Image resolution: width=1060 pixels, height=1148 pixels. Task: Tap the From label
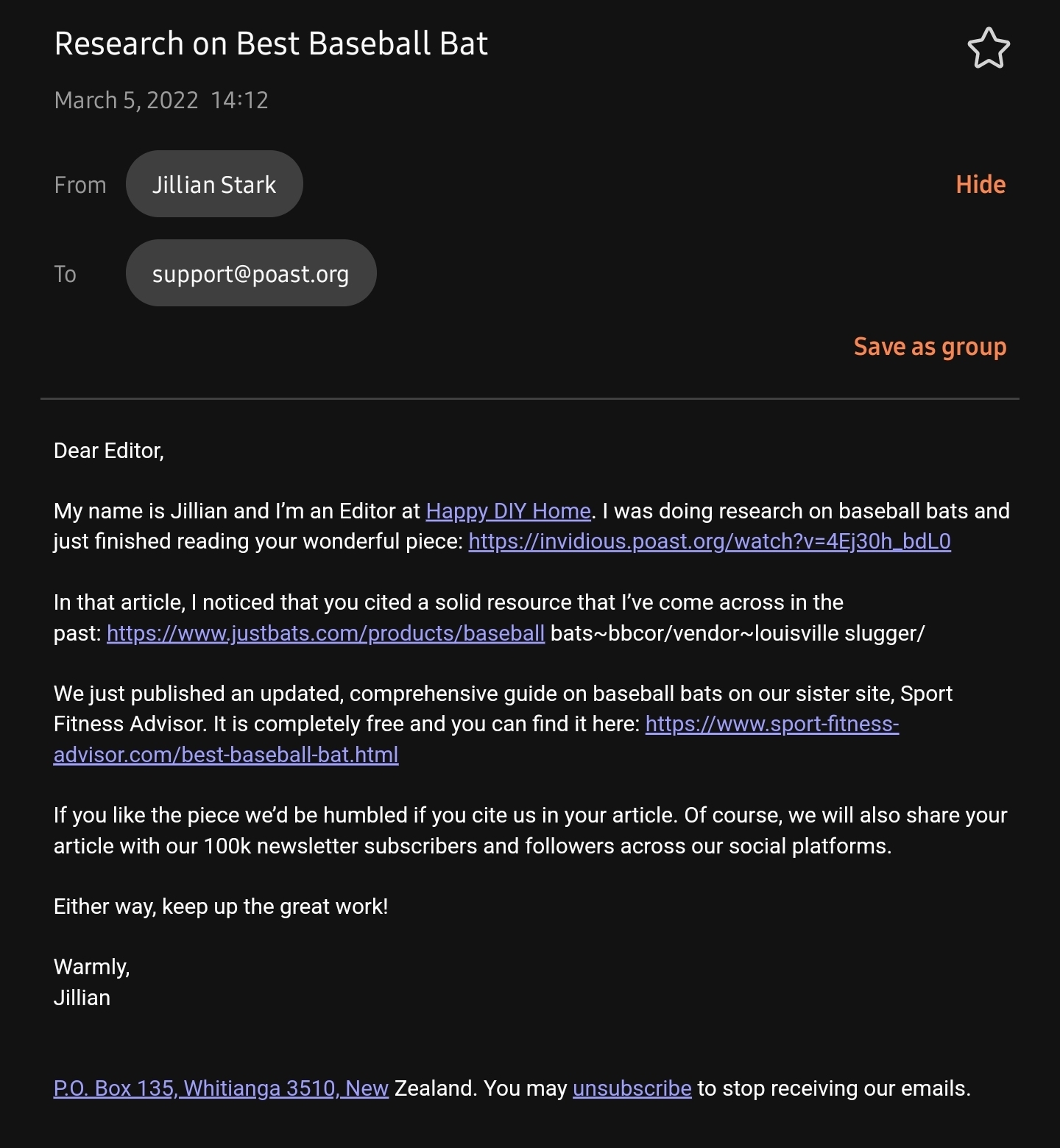80,185
